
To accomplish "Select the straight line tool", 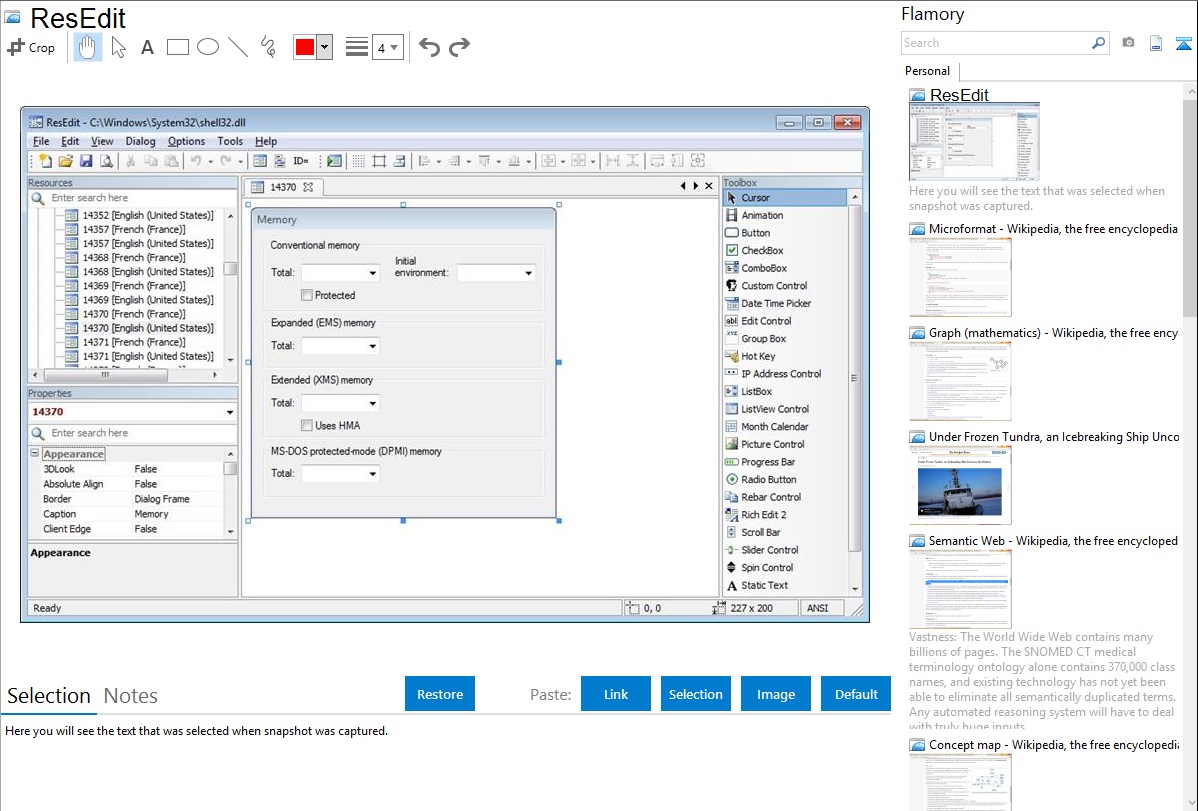I will [x=238, y=47].
